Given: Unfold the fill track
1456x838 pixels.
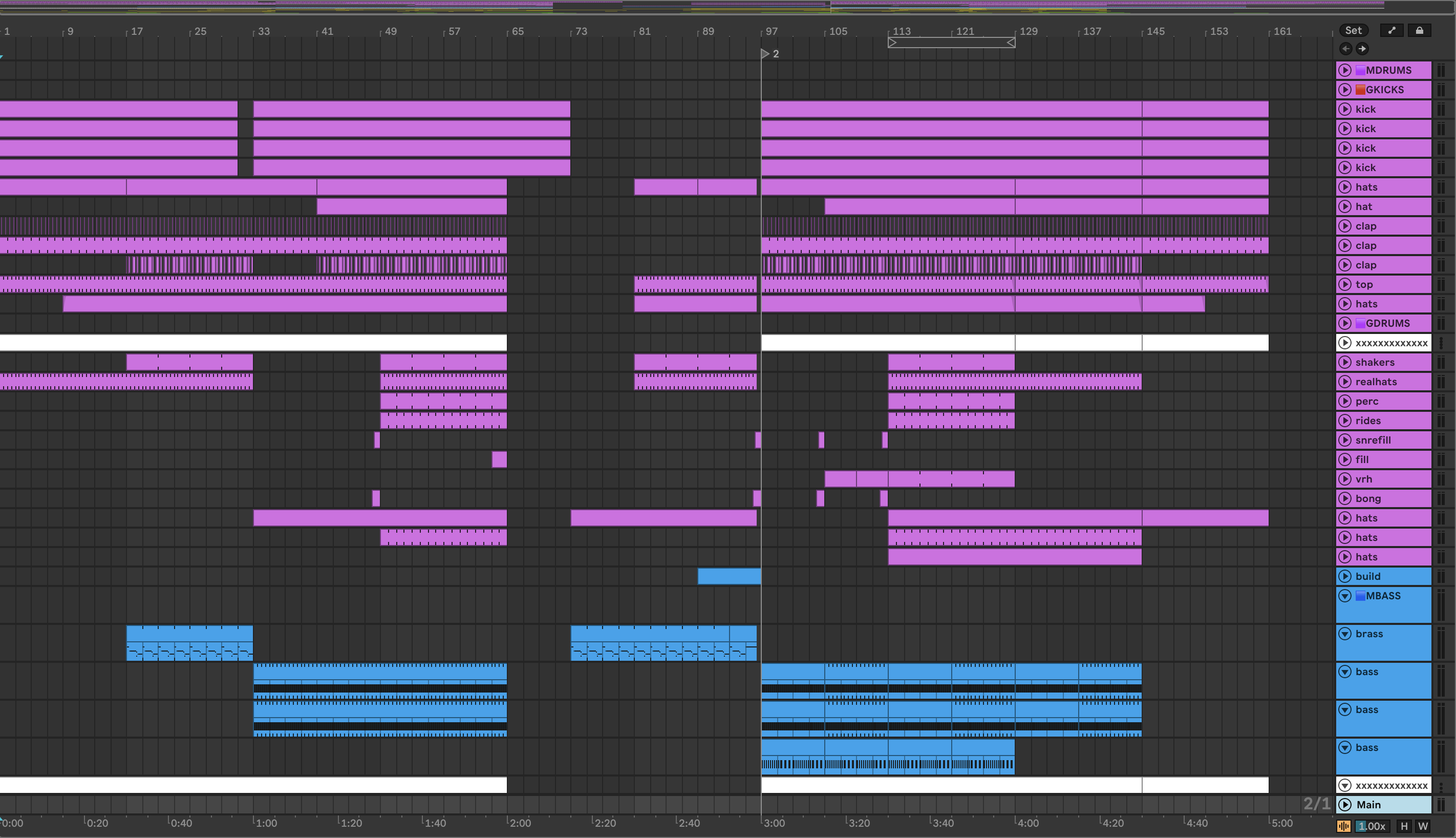Looking at the screenshot, I should click(x=1345, y=460).
